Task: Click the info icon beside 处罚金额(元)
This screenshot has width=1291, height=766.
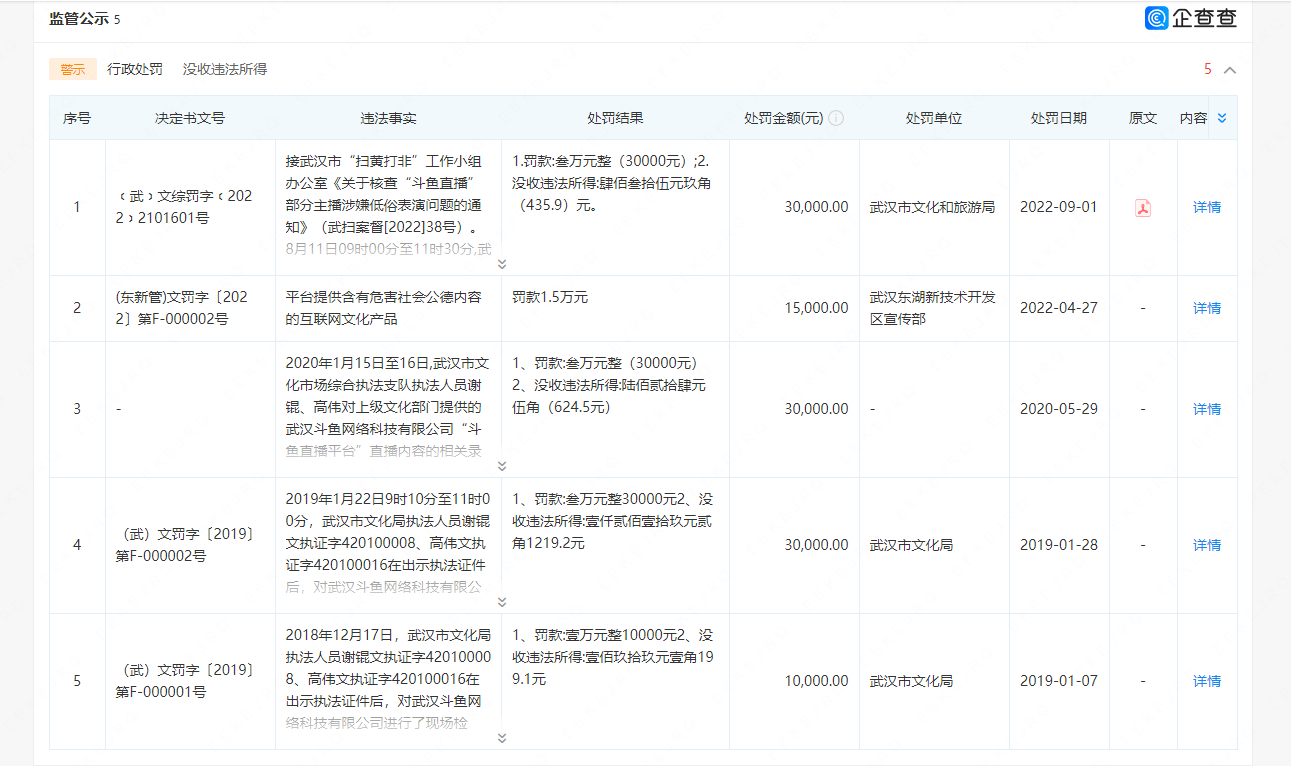Action: (x=836, y=118)
